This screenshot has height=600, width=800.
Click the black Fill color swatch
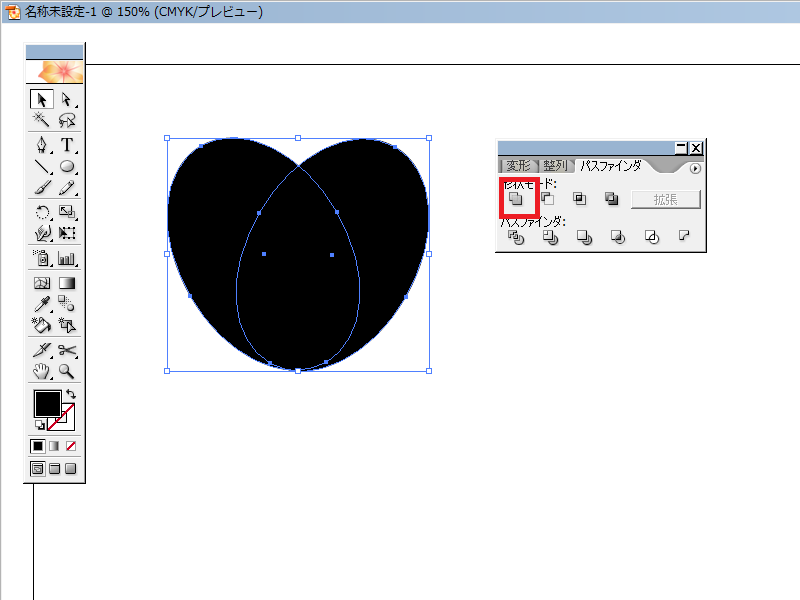tap(47, 404)
